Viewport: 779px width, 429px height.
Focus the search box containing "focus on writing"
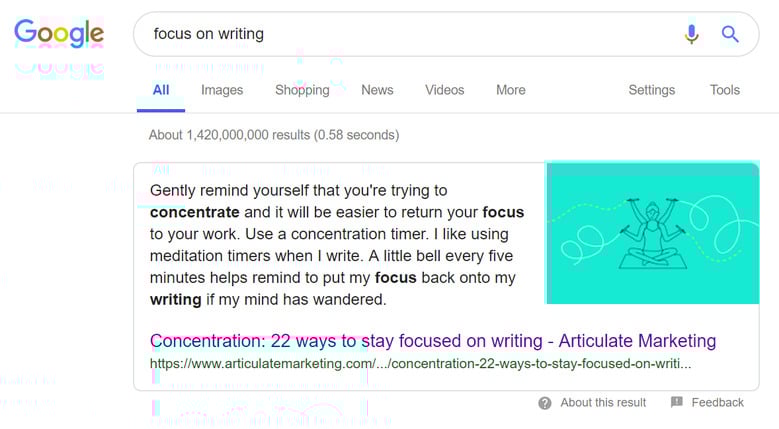tap(400, 34)
